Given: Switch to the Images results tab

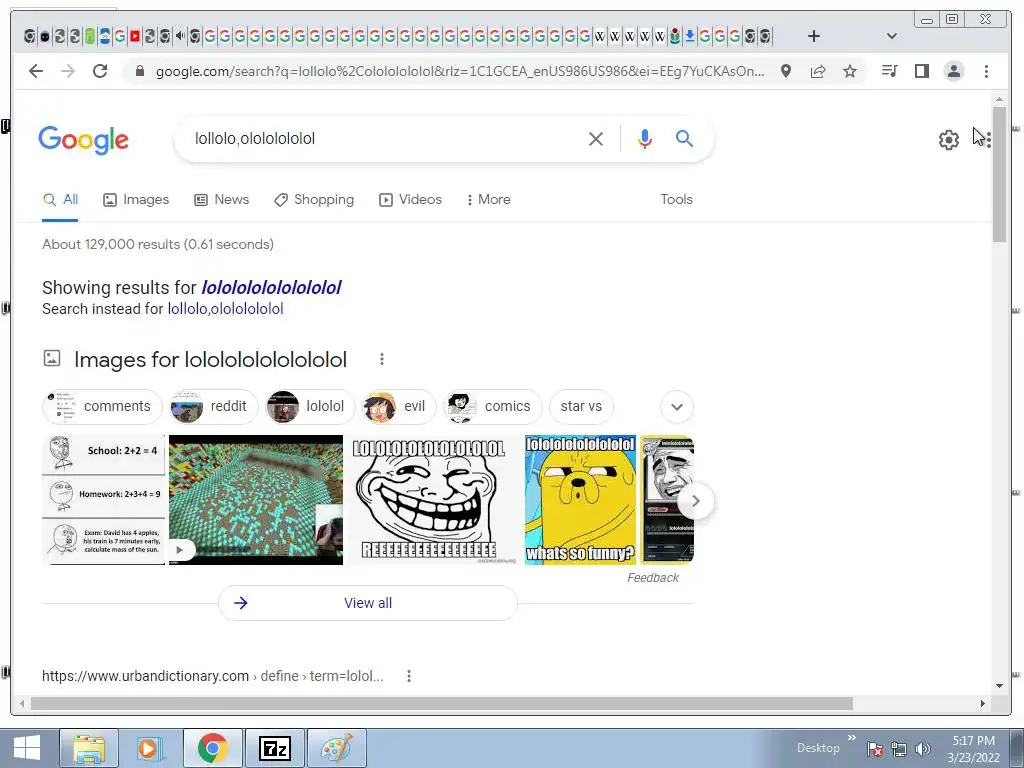Looking at the screenshot, I should (136, 199).
